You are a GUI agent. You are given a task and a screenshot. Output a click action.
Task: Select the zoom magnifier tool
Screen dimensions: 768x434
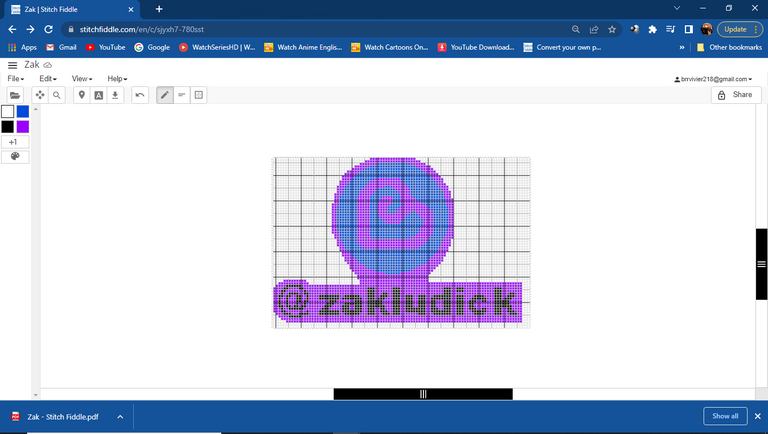pos(57,95)
